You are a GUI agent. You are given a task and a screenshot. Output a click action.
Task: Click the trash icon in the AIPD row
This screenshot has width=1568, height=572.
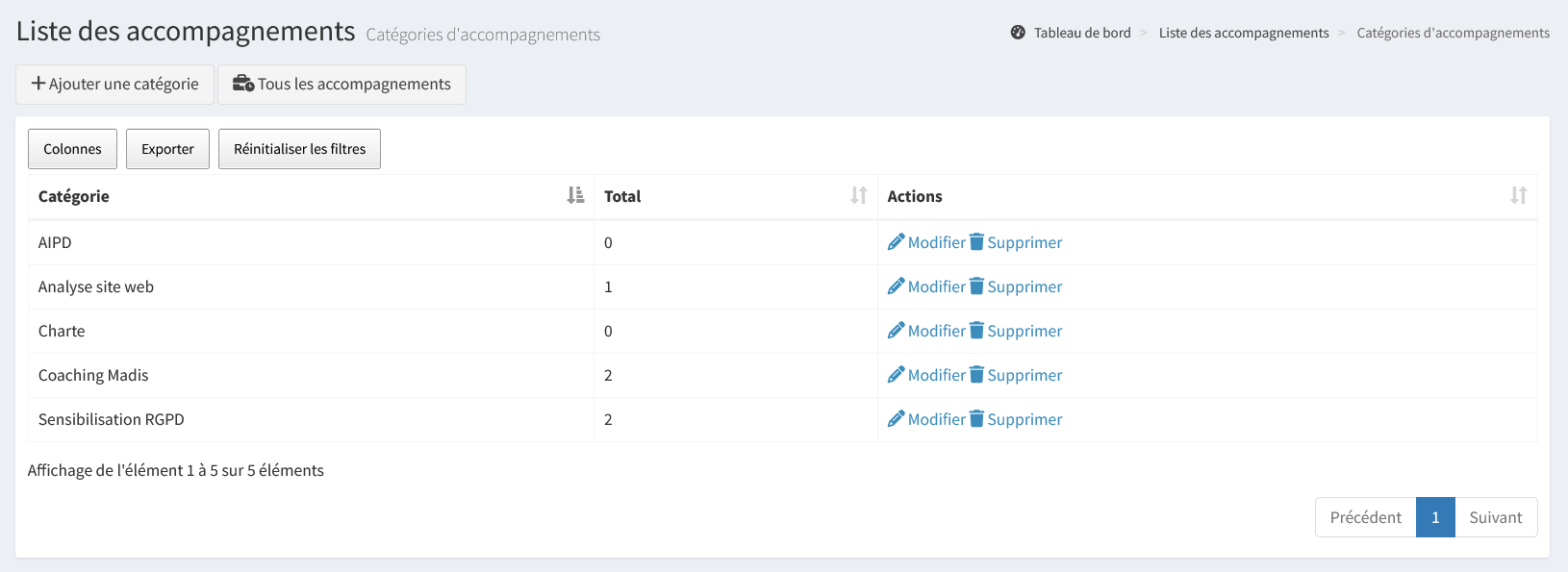click(x=976, y=241)
